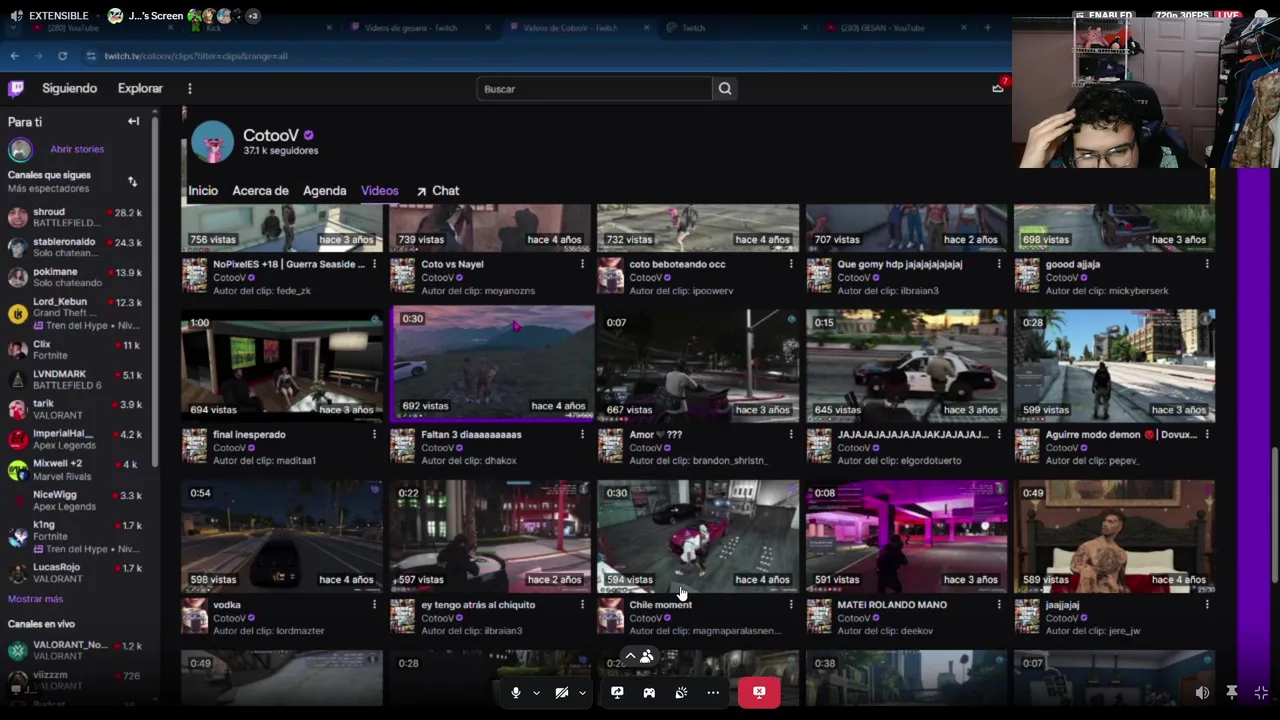Open the soundboard icon
1280x720 pixels.
pos(681,692)
